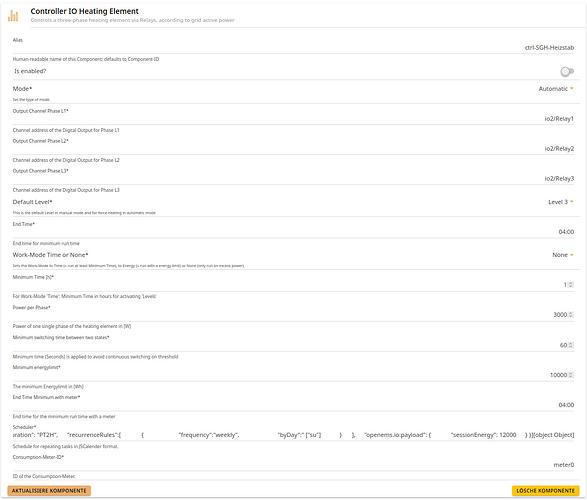The height and width of the screenshot is (500, 587).
Task: Edit Output Channel Phase L3 field
Action: [293, 179]
